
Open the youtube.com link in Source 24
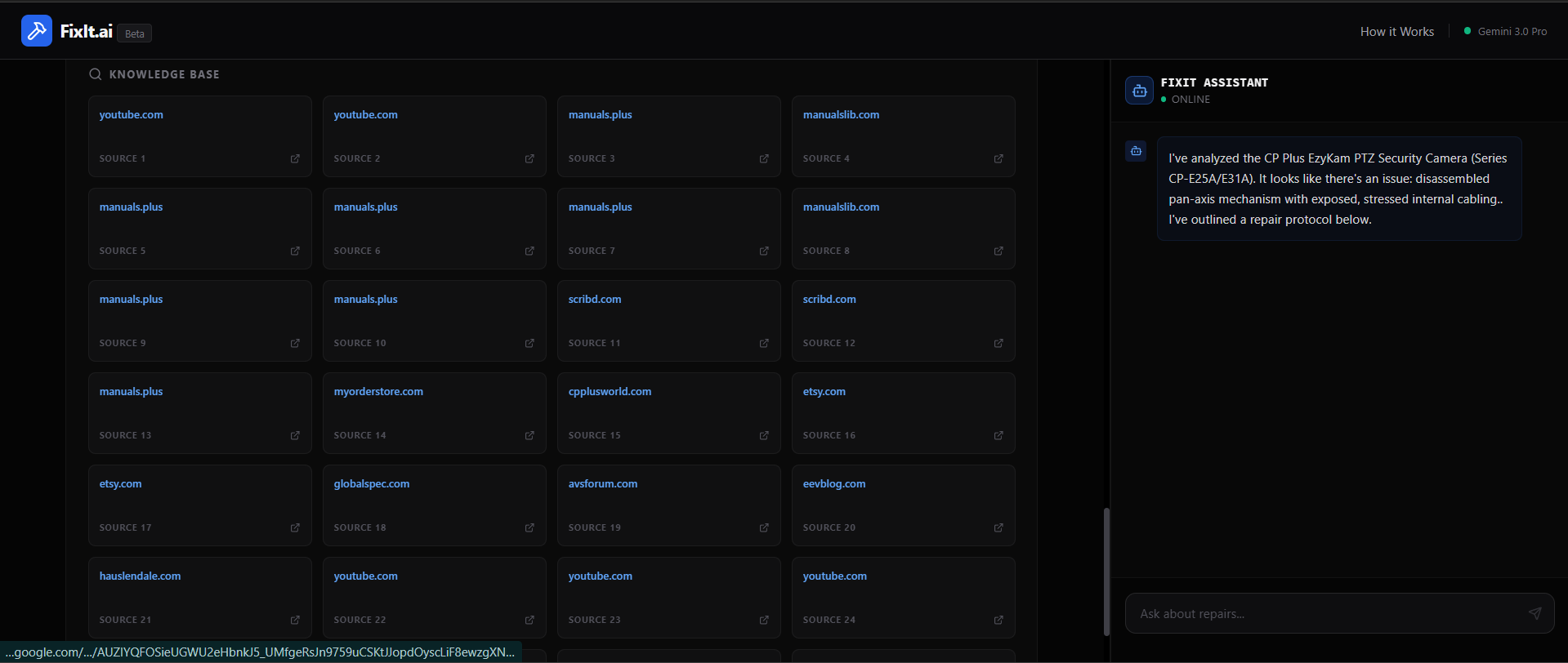[835, 576]
